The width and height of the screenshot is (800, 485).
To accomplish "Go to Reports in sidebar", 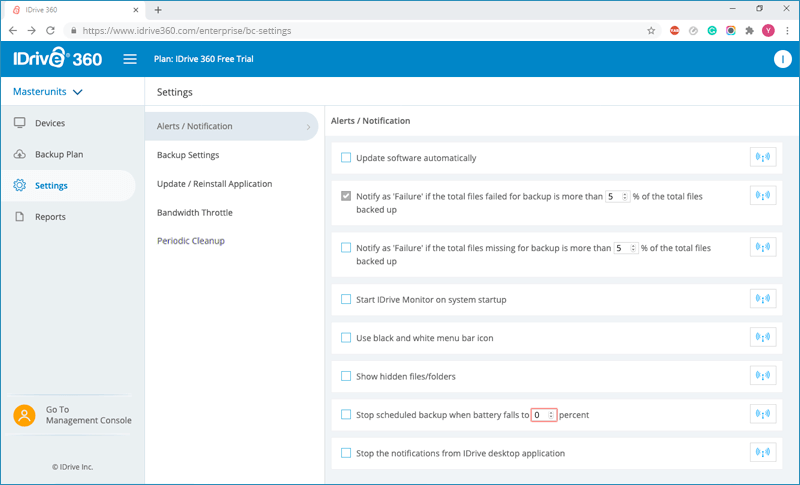I will (x=51, y=217).
